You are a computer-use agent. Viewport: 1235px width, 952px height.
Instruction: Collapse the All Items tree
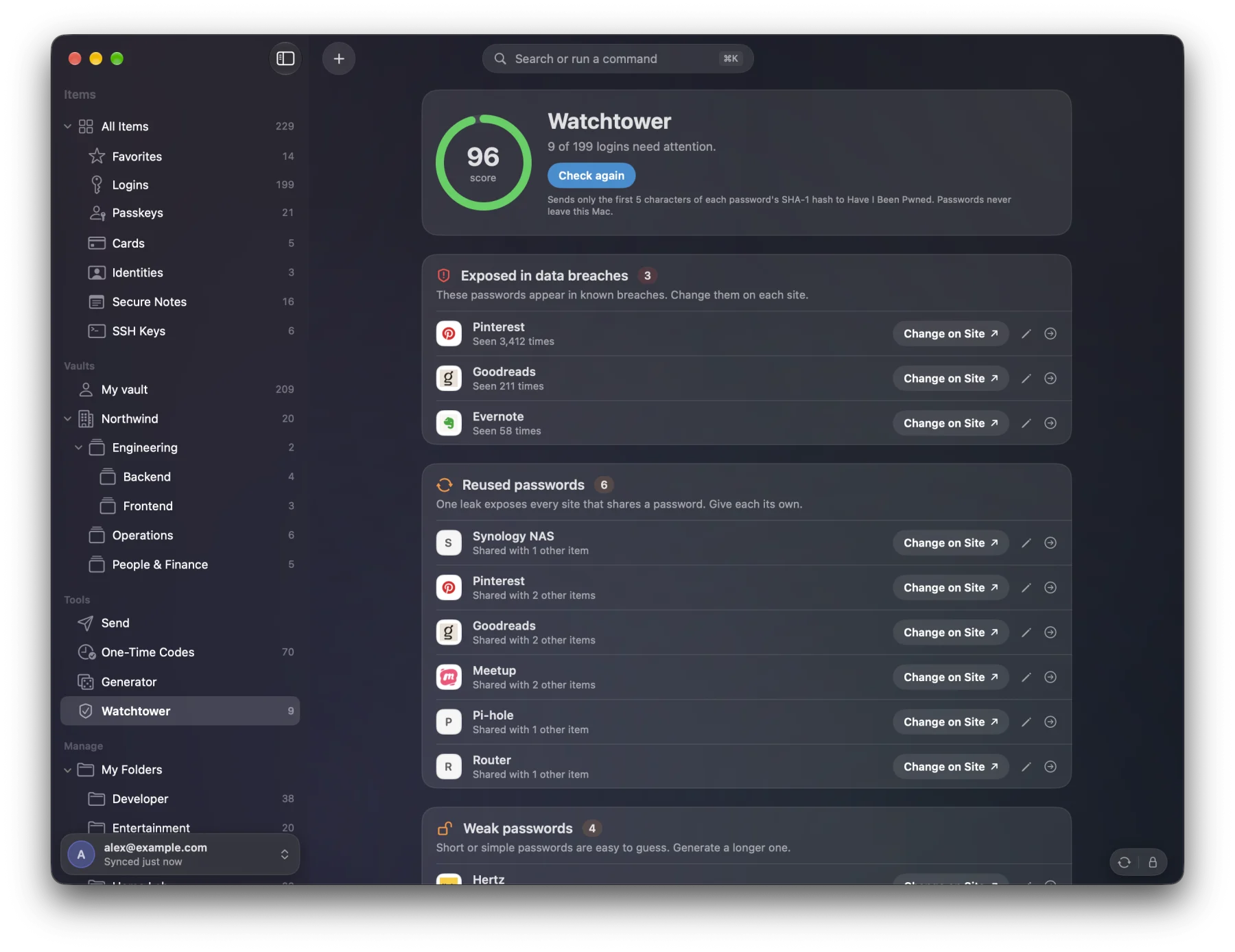(x=68, y=126)
